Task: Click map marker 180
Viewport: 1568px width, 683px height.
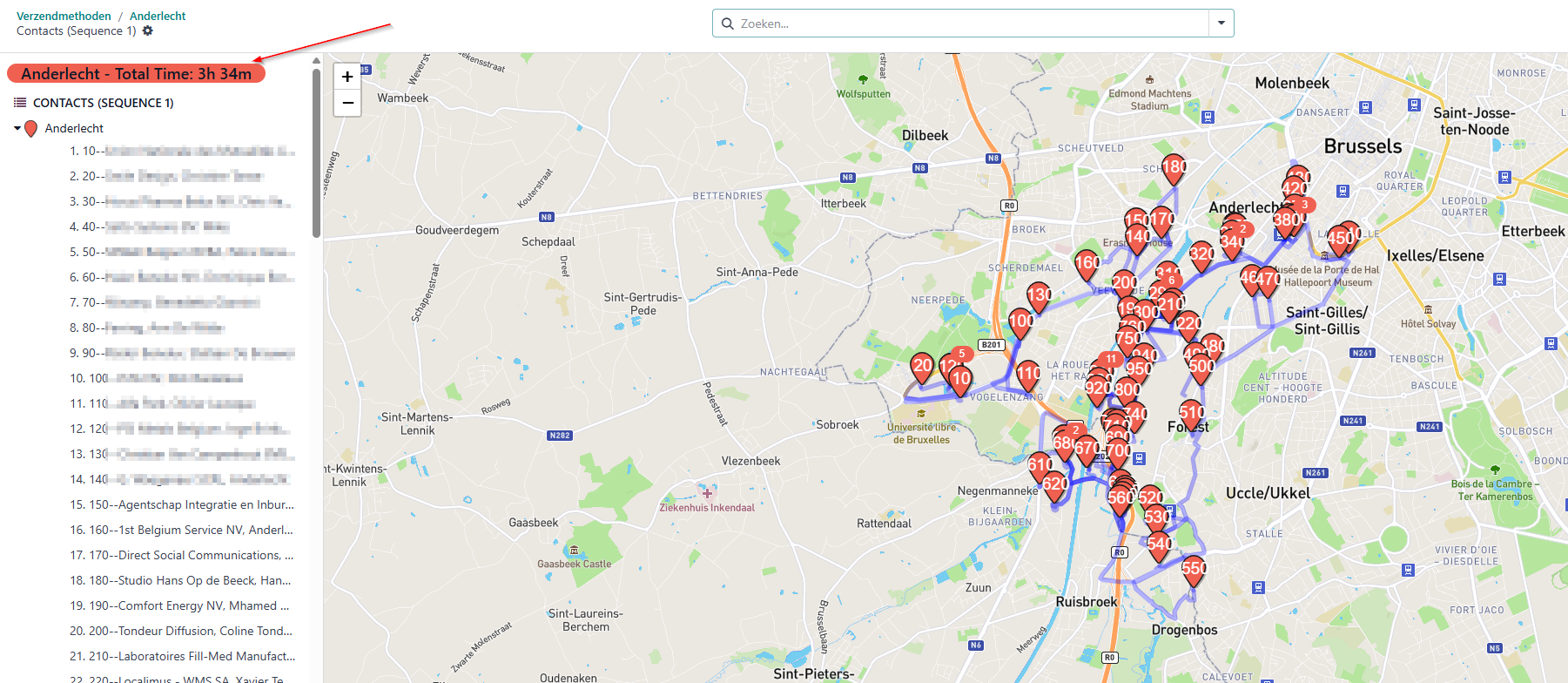Action: tap(1174, 167)
